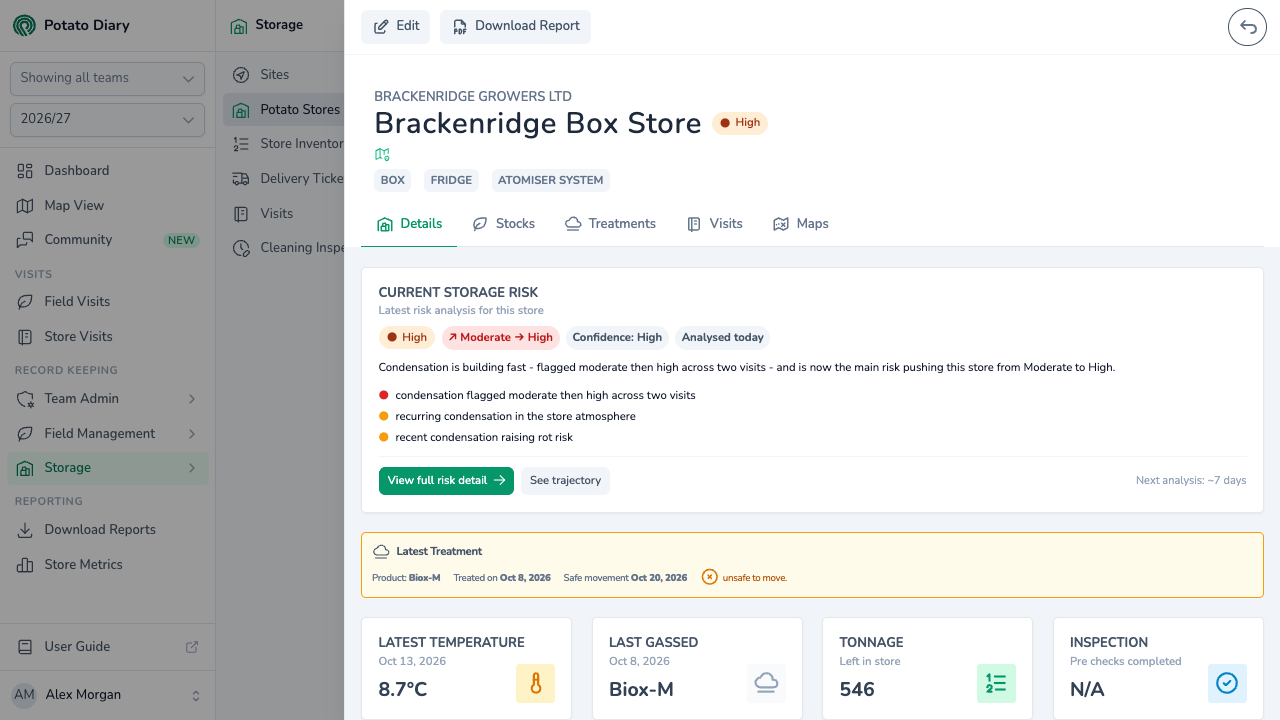Click the ATOMISER SYSTEM tag

click(x=550, y=181)
